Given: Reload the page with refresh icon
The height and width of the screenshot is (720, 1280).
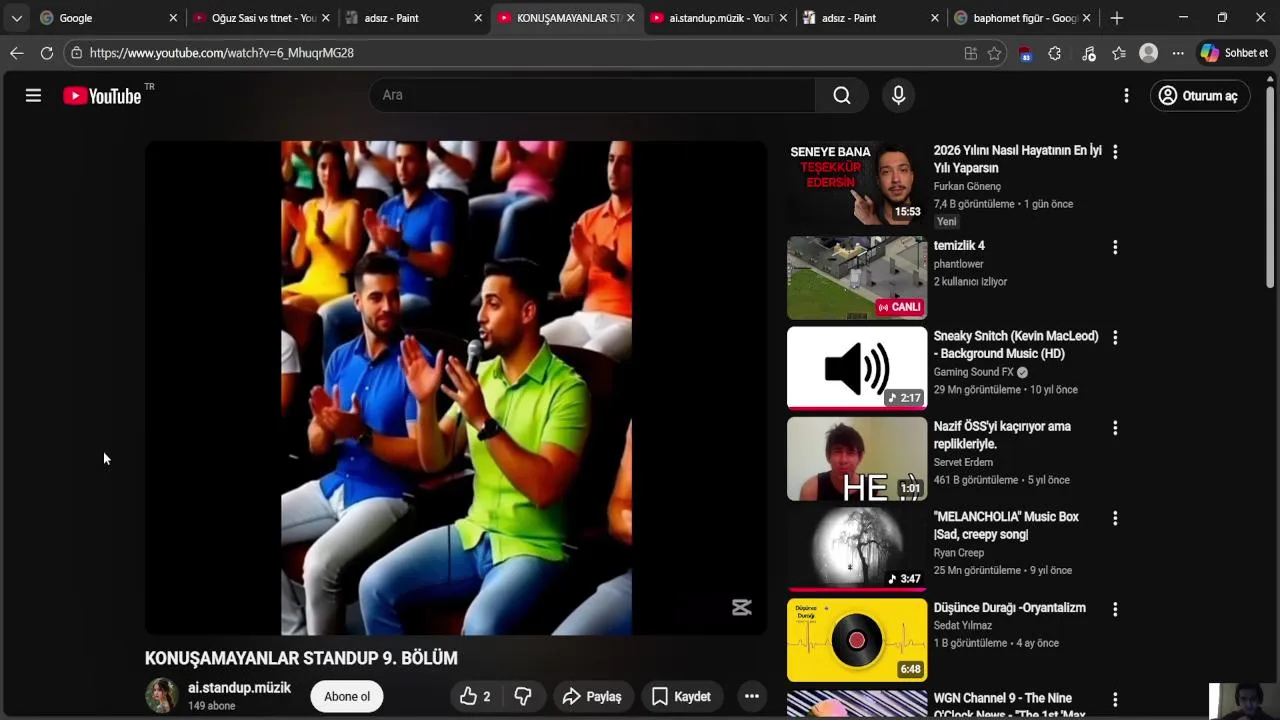Looking at the screenshot, I should (x=47, y=53).
